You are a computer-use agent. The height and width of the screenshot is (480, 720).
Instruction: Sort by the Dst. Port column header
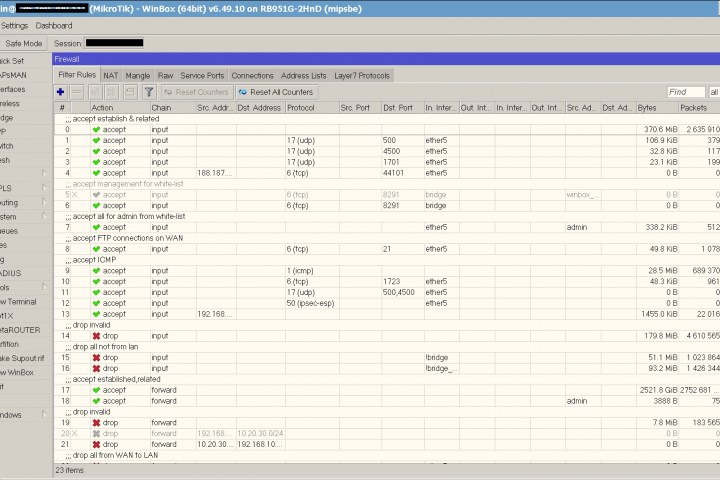pyautogui.click(x=402, y=108)
